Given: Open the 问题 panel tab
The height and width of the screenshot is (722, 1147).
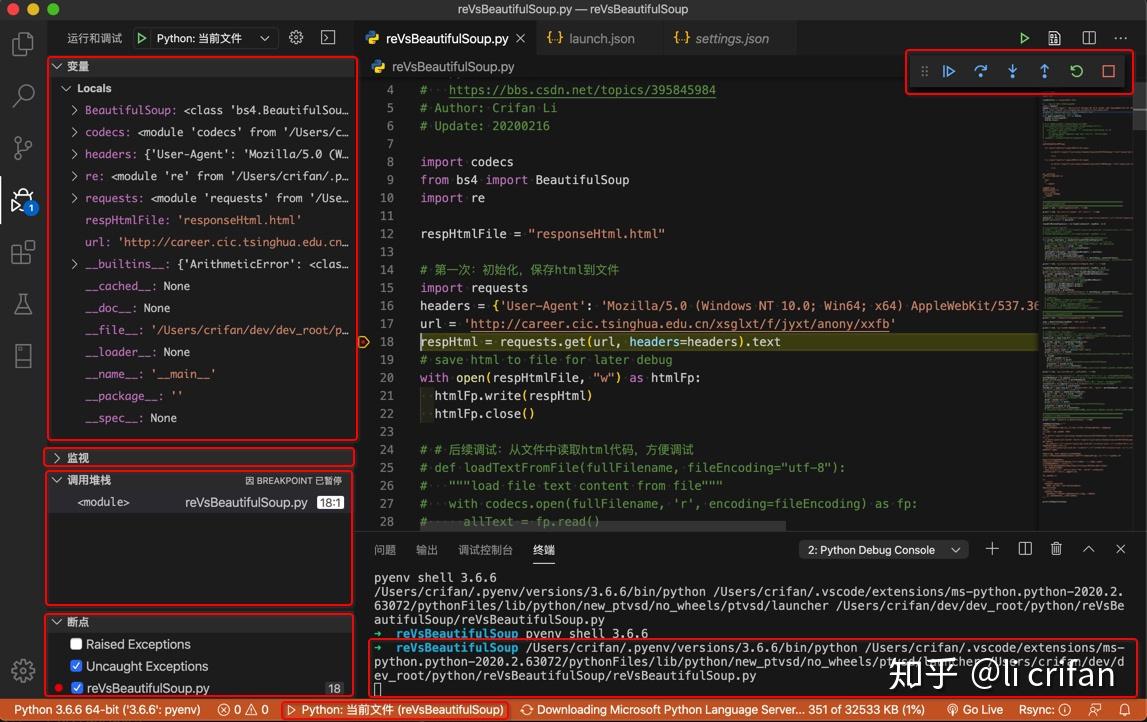Looking at the screenshot, I should 385,550.
